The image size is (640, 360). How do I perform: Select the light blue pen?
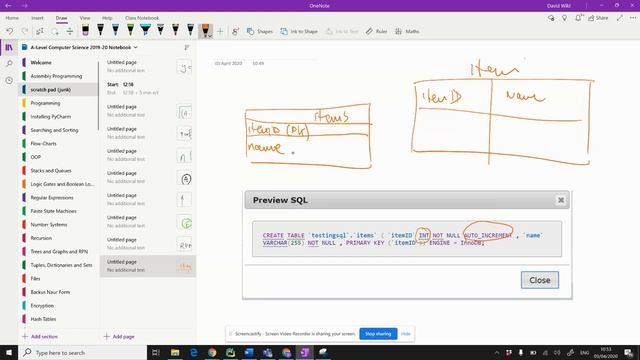(x=116, y=30)
